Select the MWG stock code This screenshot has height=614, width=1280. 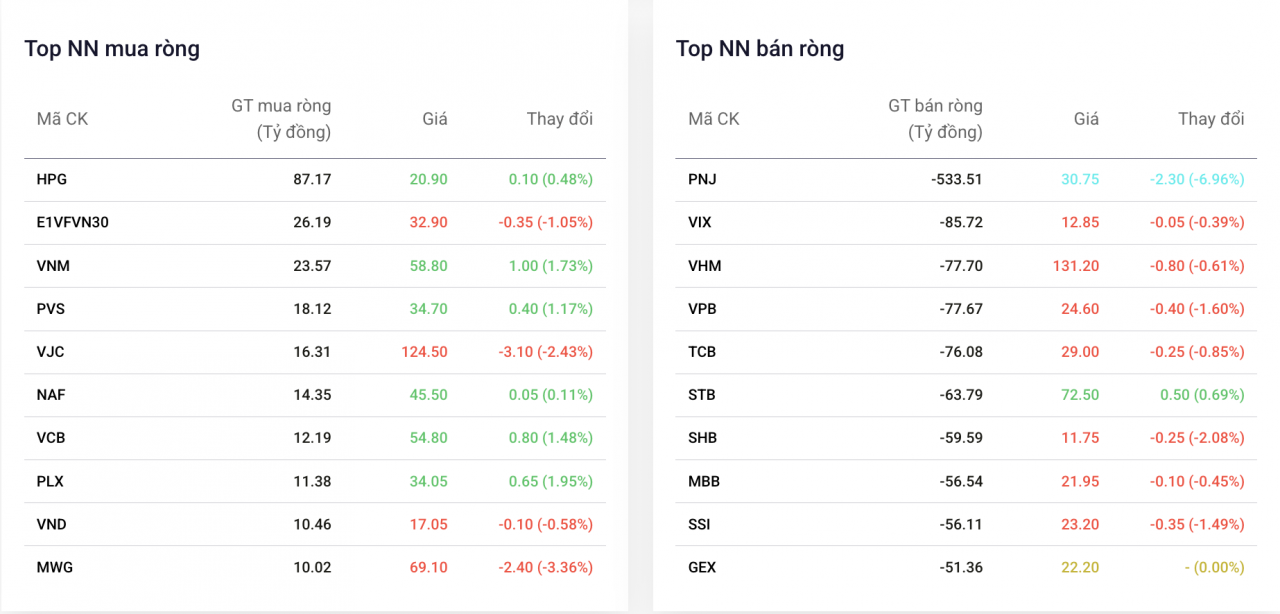coord(55,567)
